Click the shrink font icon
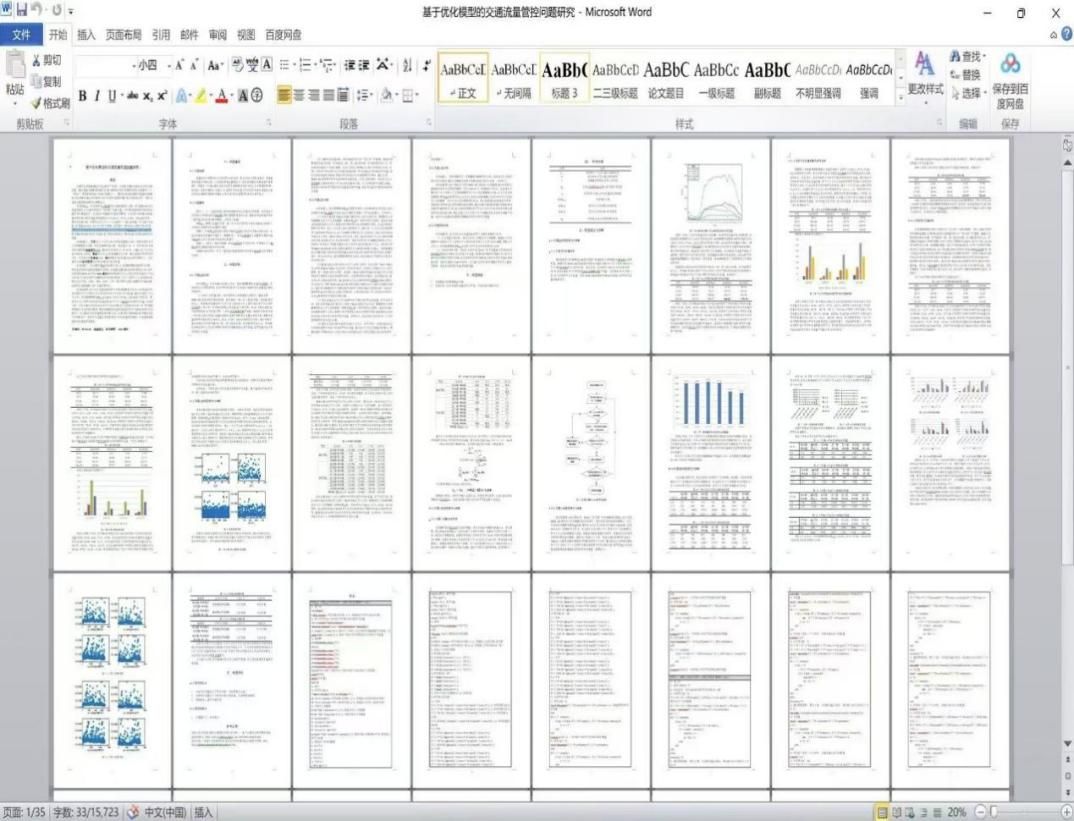This screenshot has width=1074, height=821. coord(195,65)
